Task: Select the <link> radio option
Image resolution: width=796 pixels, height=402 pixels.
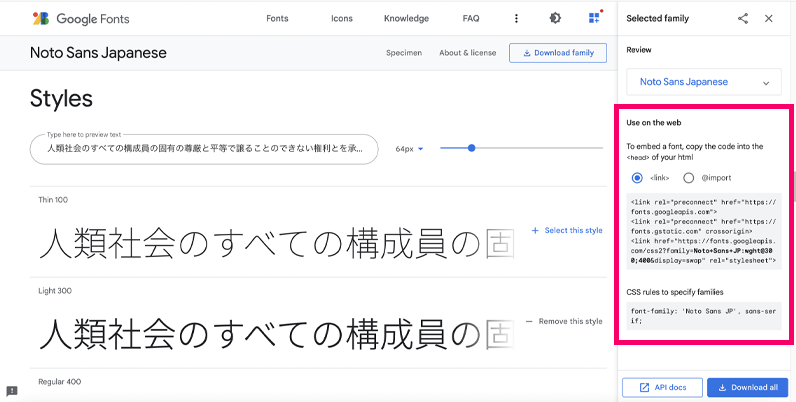Action: pos(637,178)
